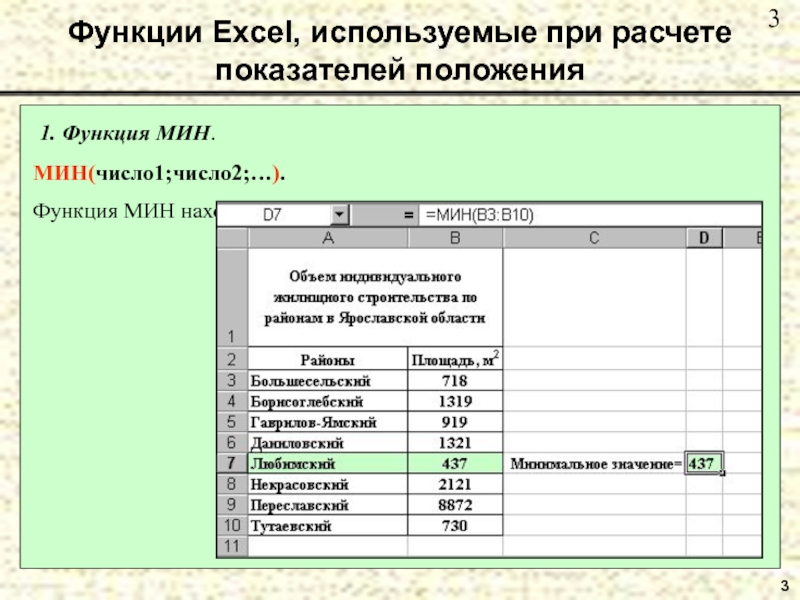Click cell 'Тутаевский'

328,525
